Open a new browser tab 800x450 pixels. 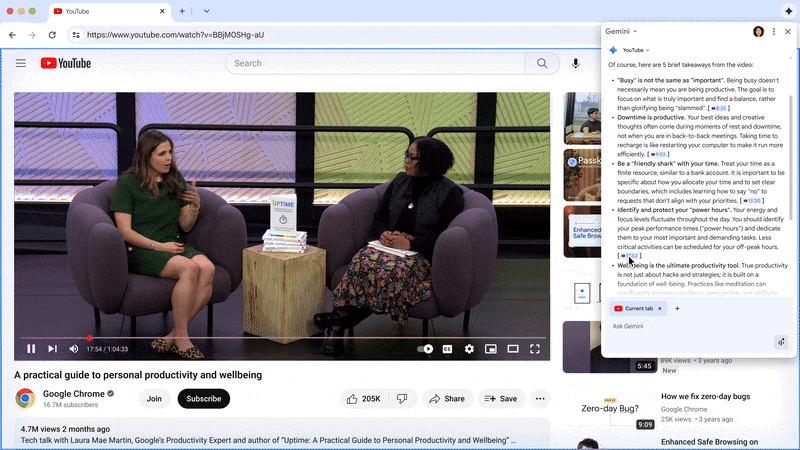181,11
